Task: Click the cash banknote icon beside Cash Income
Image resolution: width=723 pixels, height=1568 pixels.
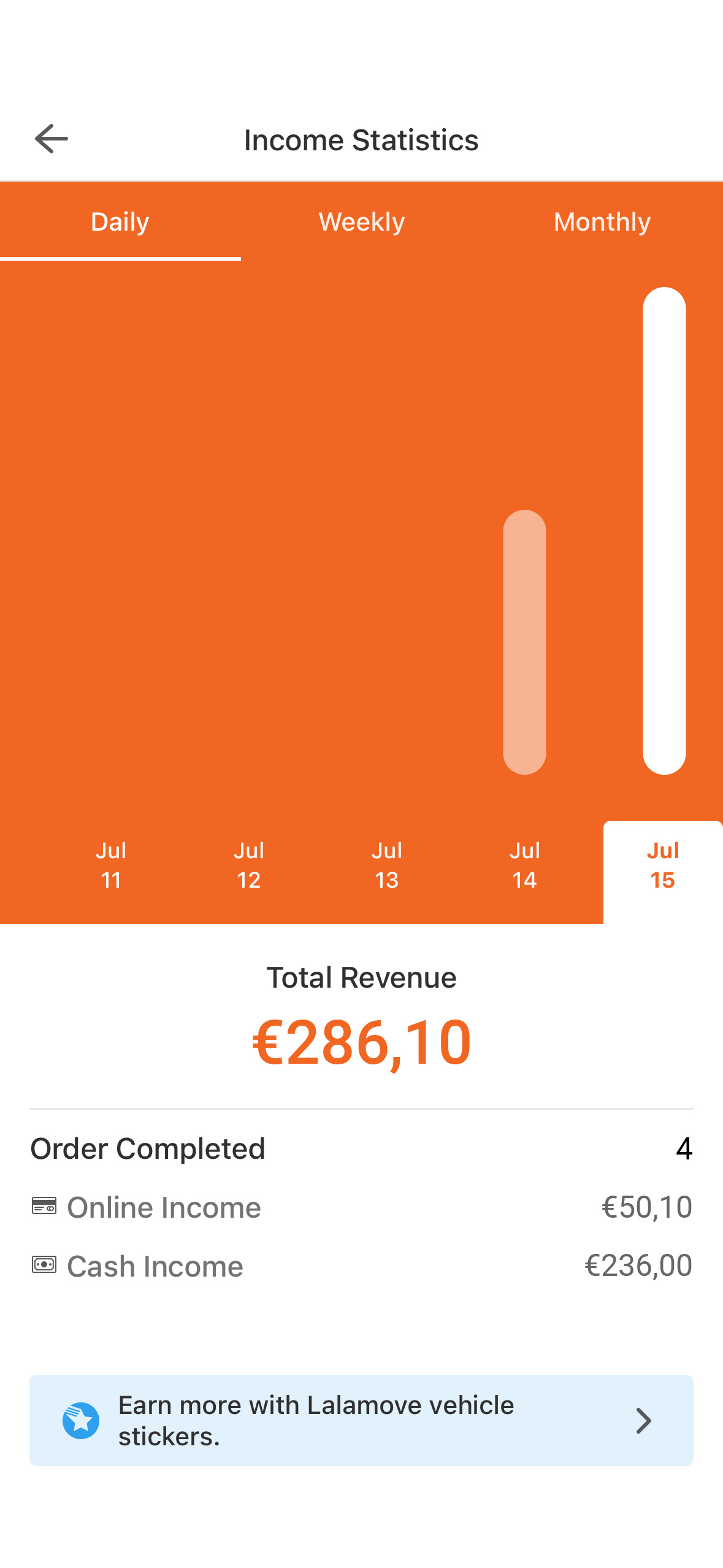Action: click(44, 1265)
